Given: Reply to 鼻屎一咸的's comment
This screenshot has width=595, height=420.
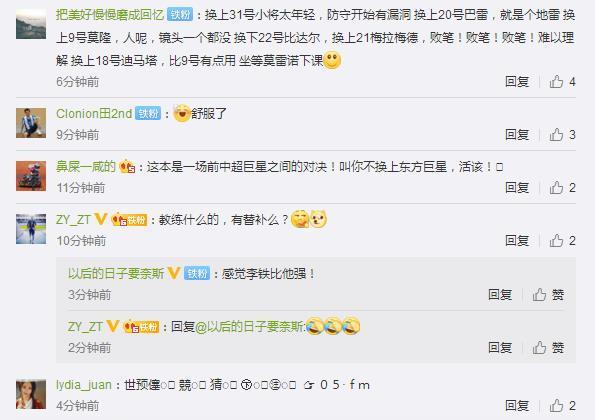Looking at the screenshot, I should pos(517,188).
